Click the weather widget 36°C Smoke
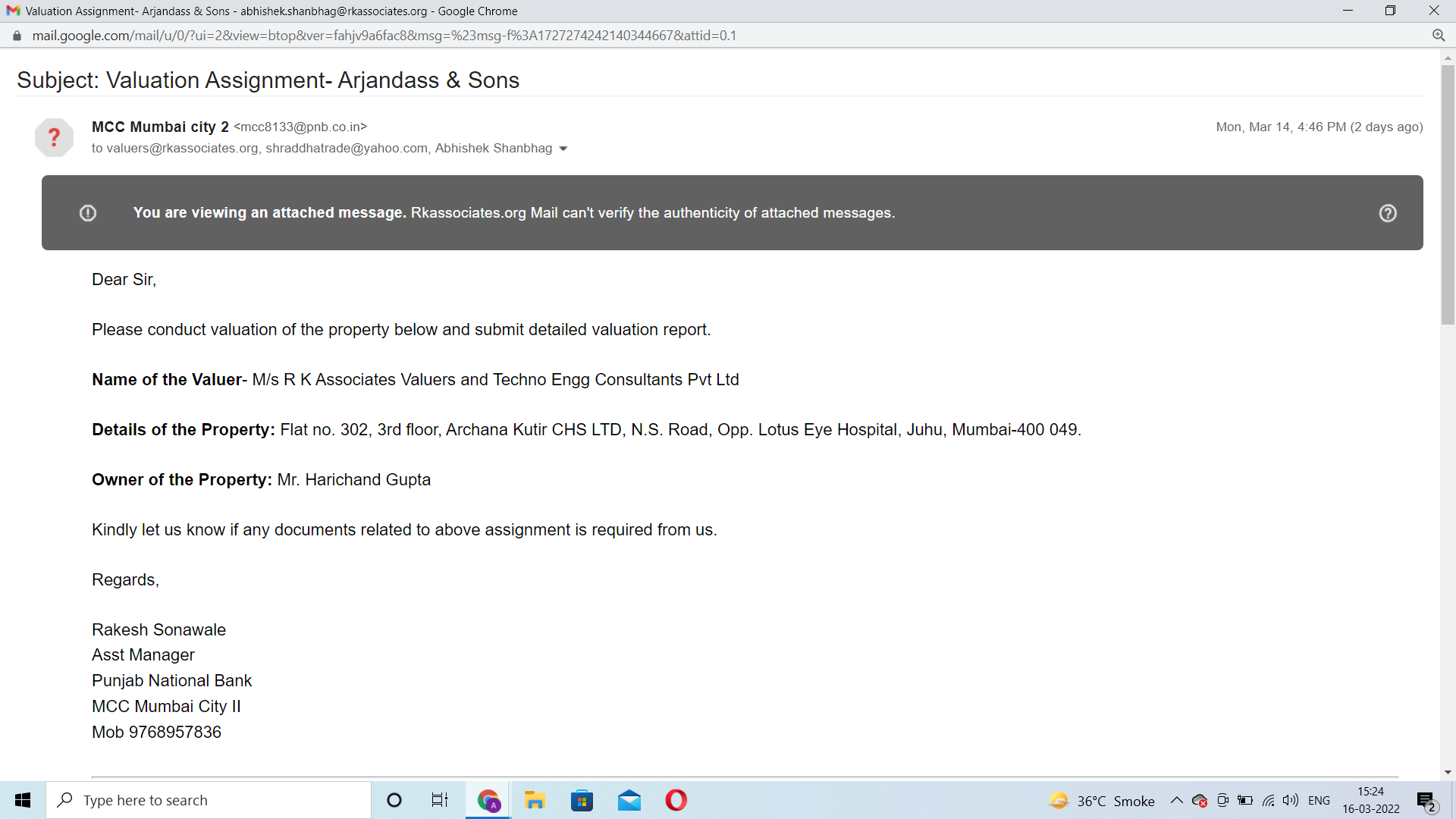 (x=1101, y=801)
